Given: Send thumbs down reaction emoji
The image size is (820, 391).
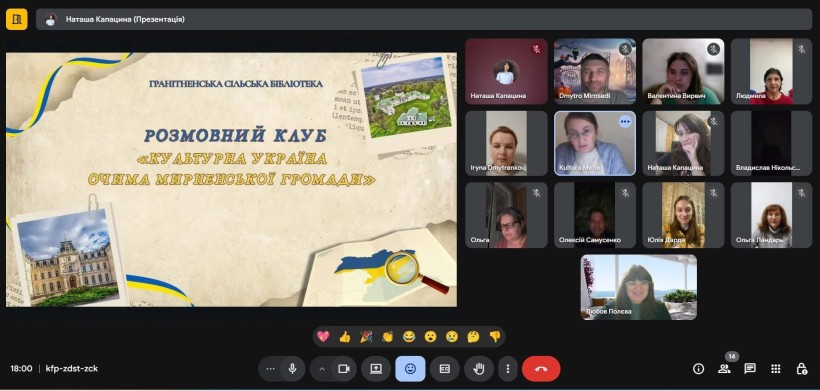Looking at the screenshot, I should pos(495,337).
